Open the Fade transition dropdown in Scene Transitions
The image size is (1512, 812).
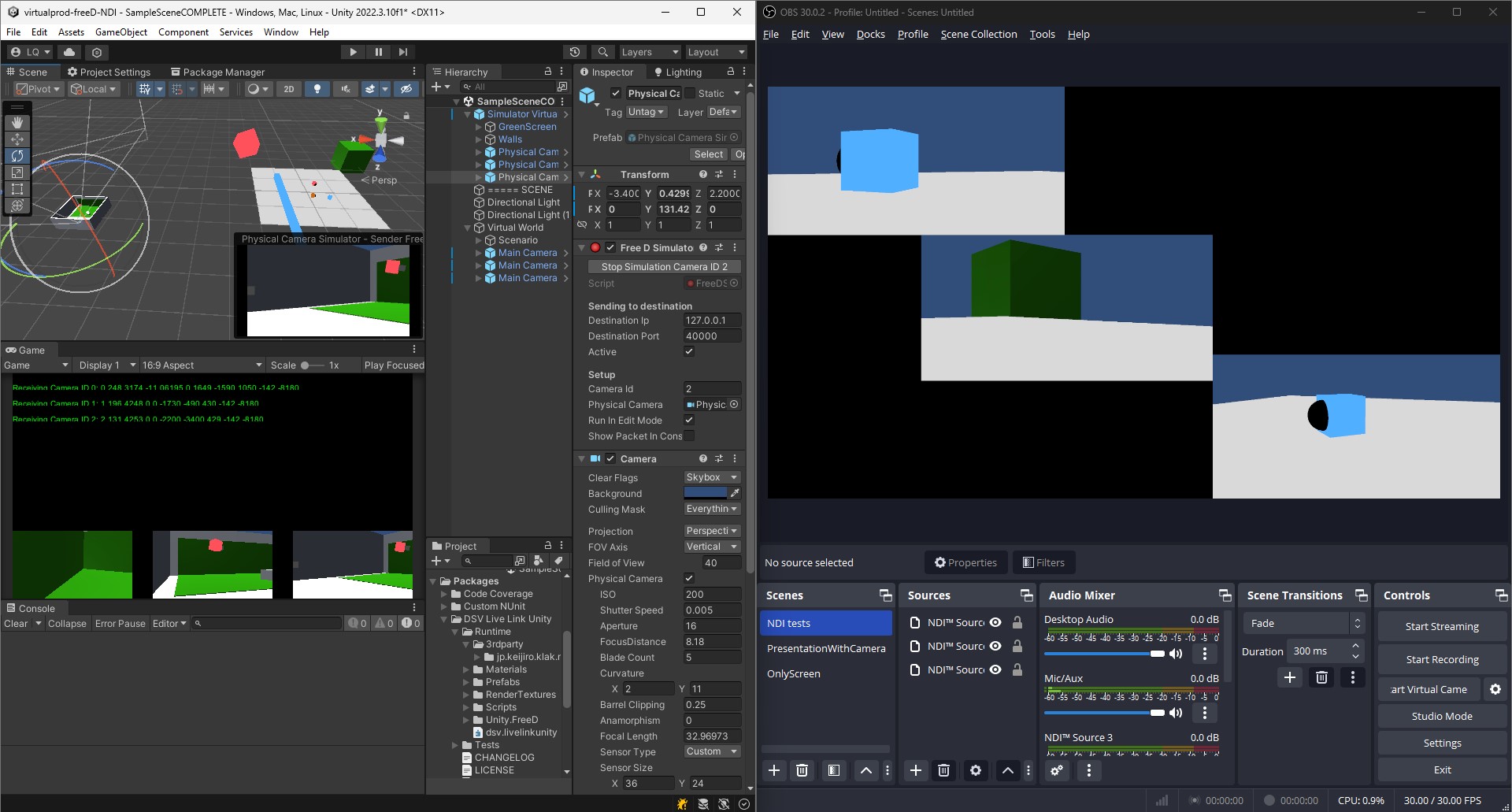(1299, 623)
